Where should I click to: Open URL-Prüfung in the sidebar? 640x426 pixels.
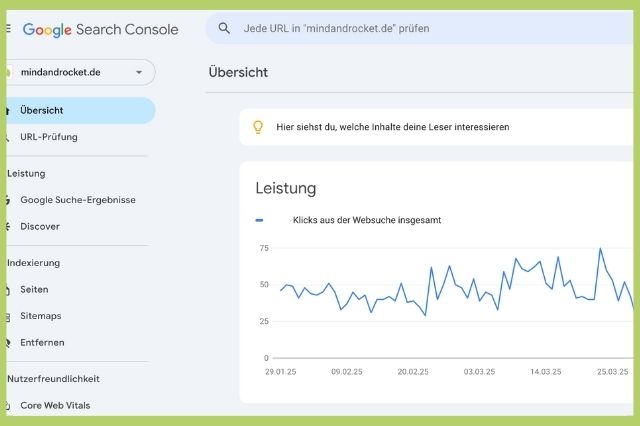point(49,137)
